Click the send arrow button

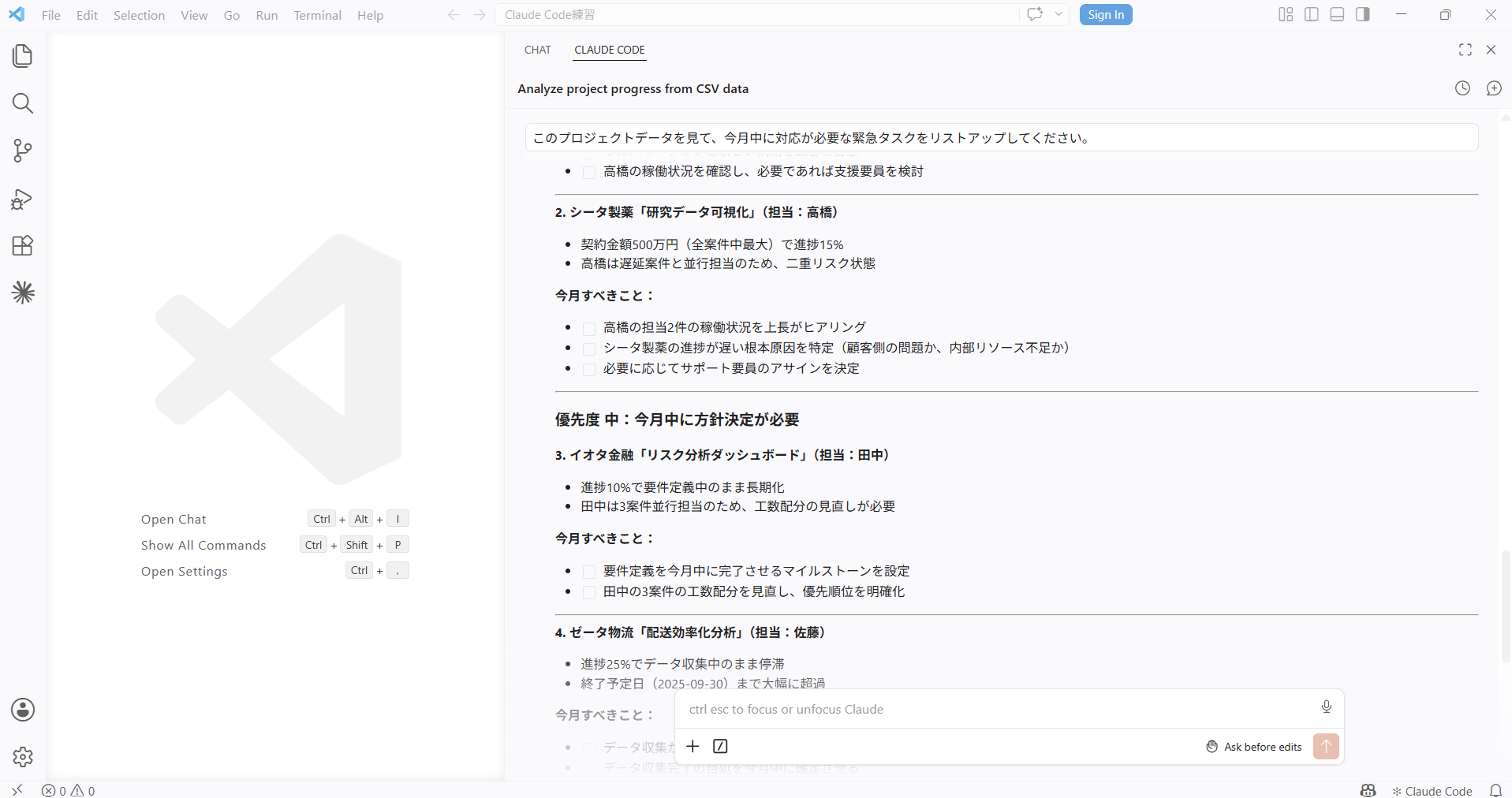pyautogui.click(x=1326, y=746)
